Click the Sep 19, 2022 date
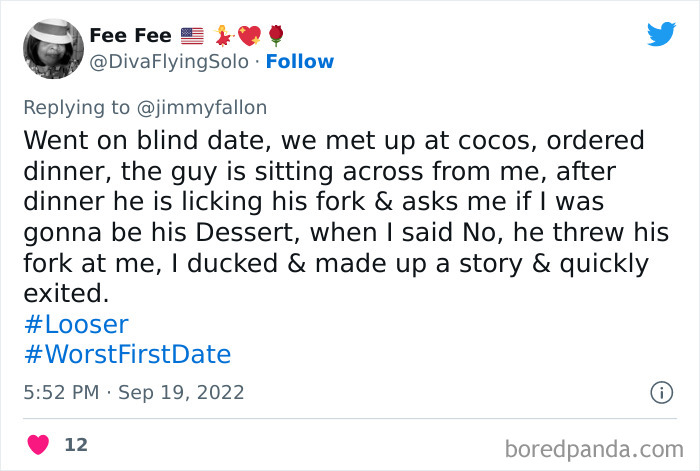700x471 pixels. (181, 392)
